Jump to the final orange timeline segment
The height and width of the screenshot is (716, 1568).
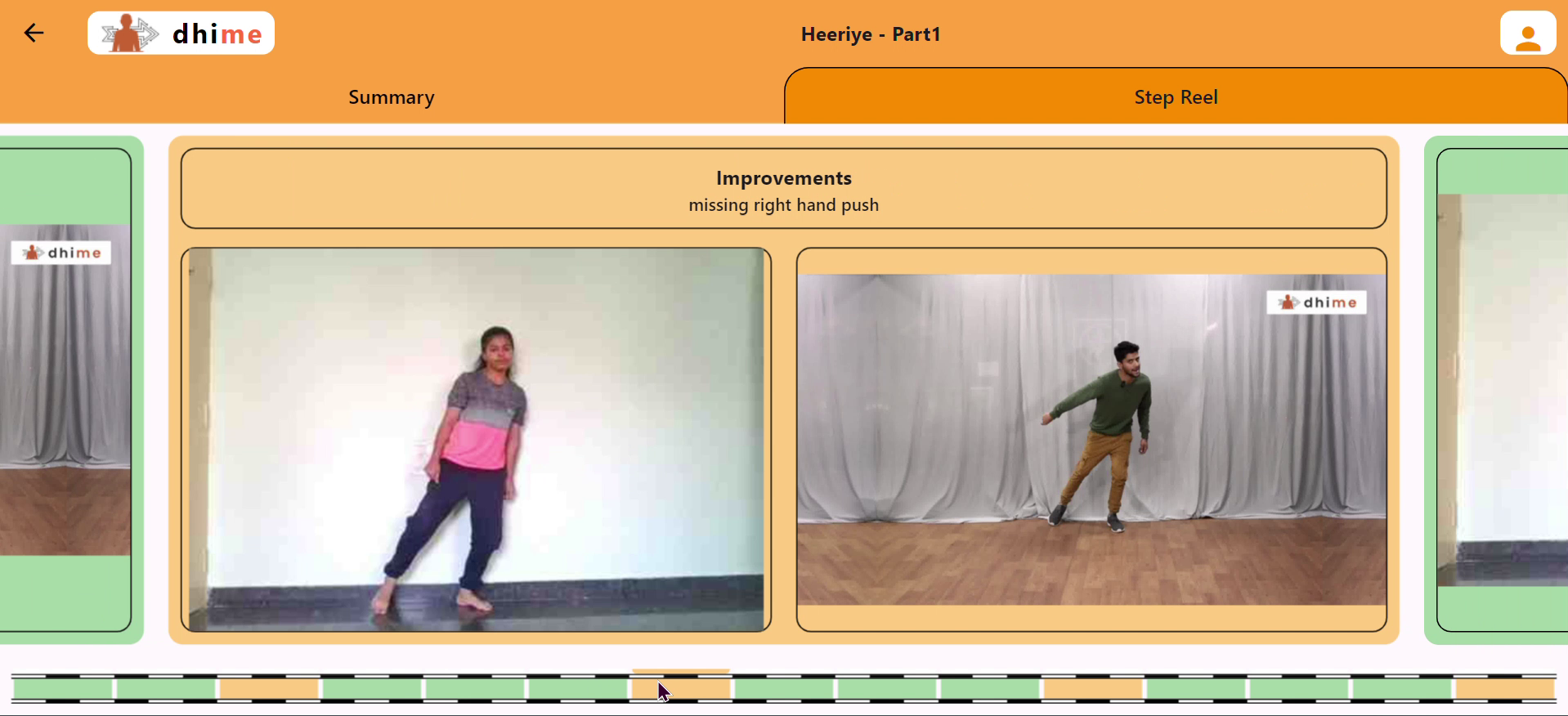(1505, 688)
